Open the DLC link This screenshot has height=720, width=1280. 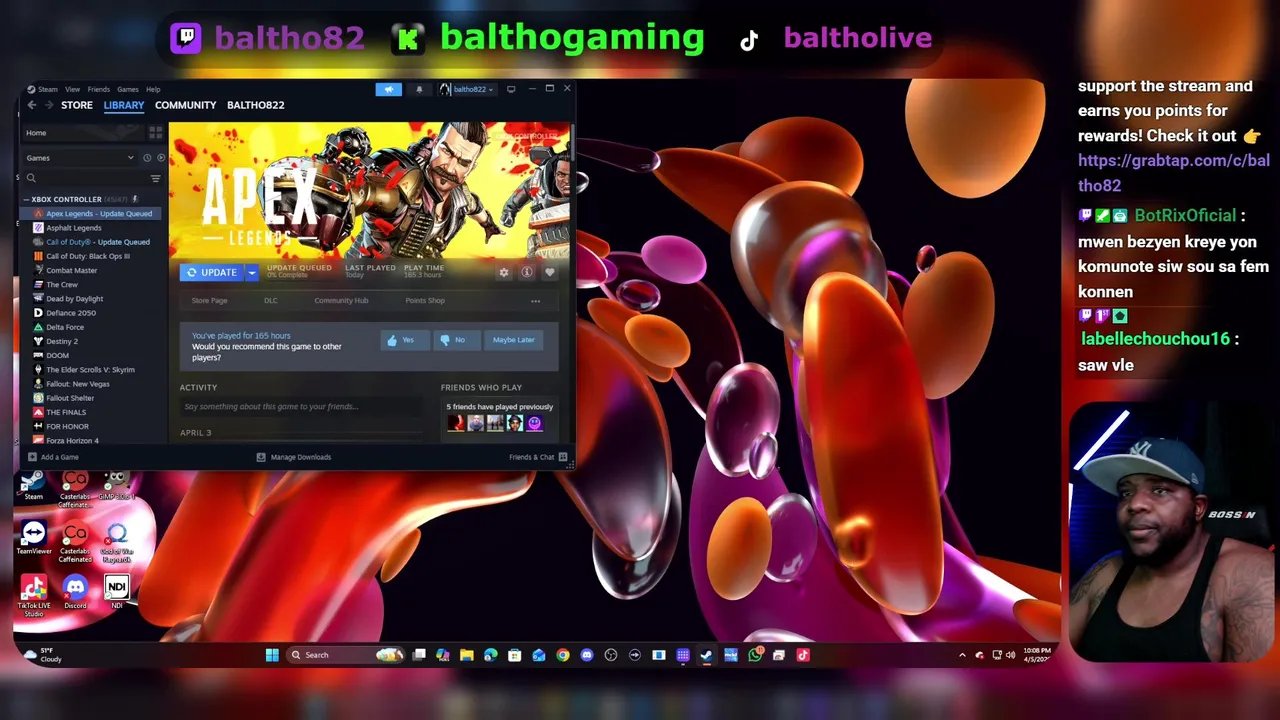pos(271,301)
